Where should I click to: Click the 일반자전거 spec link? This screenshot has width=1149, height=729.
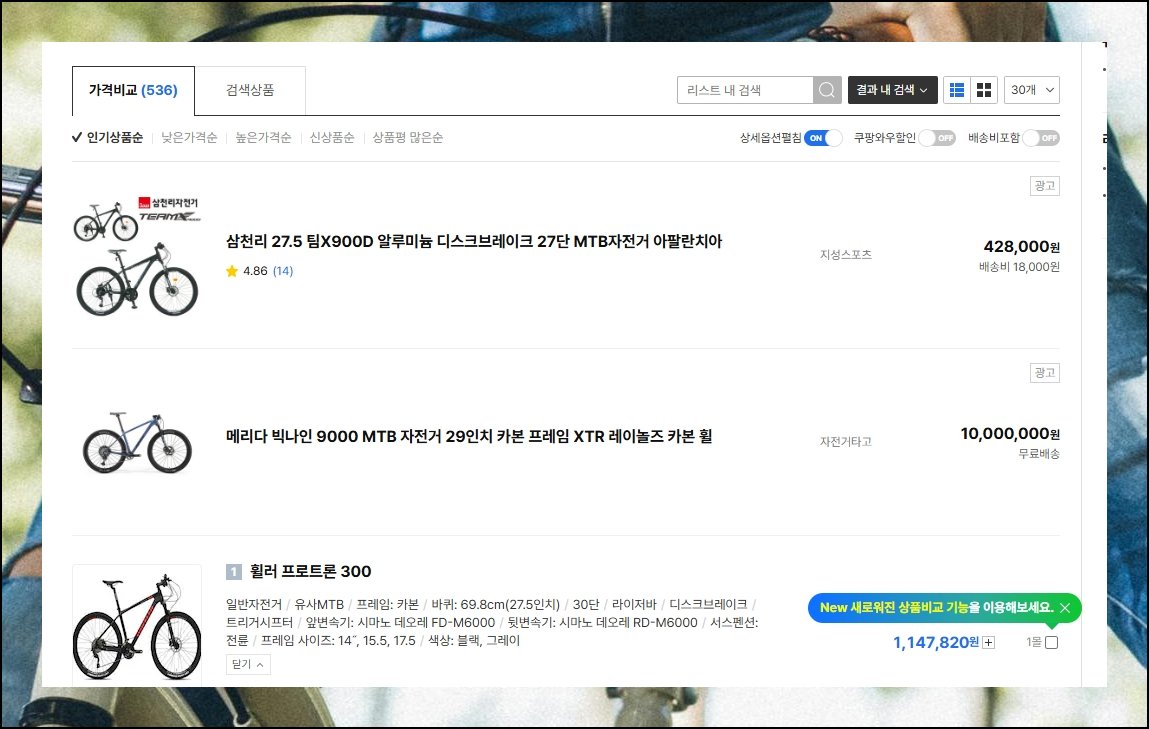click(254, 604)
